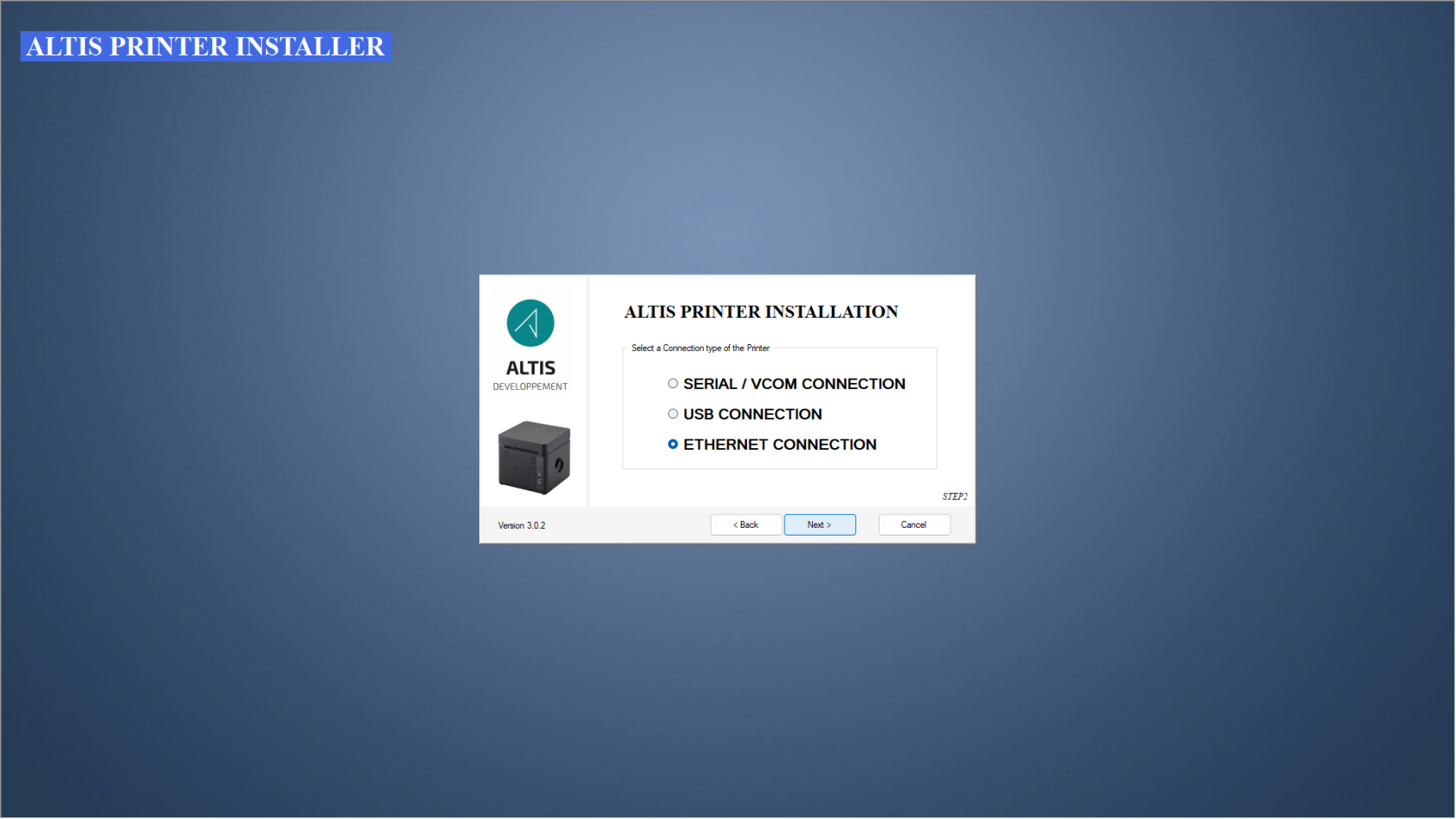Click the black printer product image

534,458
